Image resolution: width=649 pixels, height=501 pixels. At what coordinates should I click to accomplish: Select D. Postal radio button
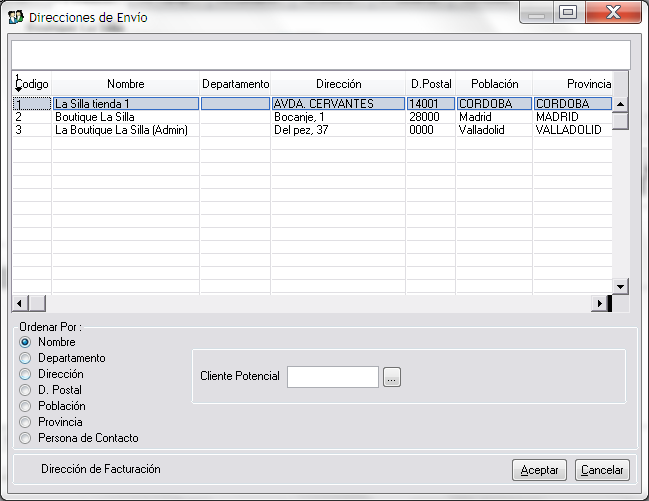[x=25, y=390]
